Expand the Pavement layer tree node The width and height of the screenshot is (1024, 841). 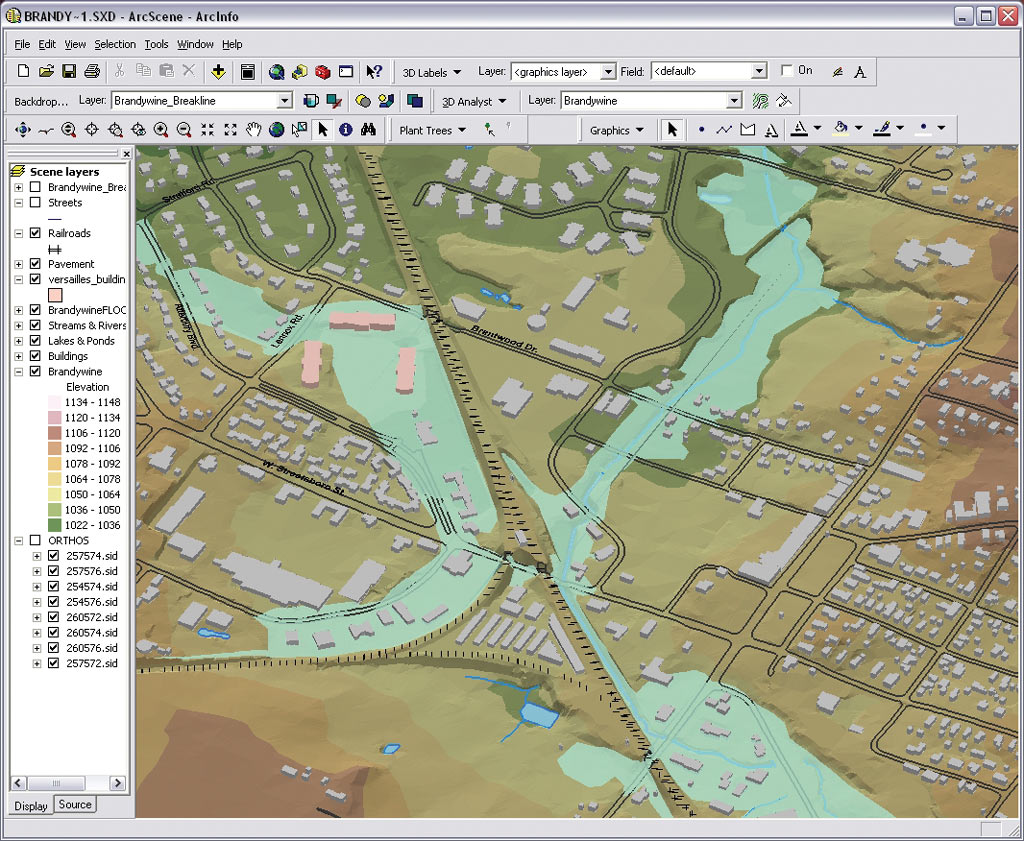click(x=19, y=264)
